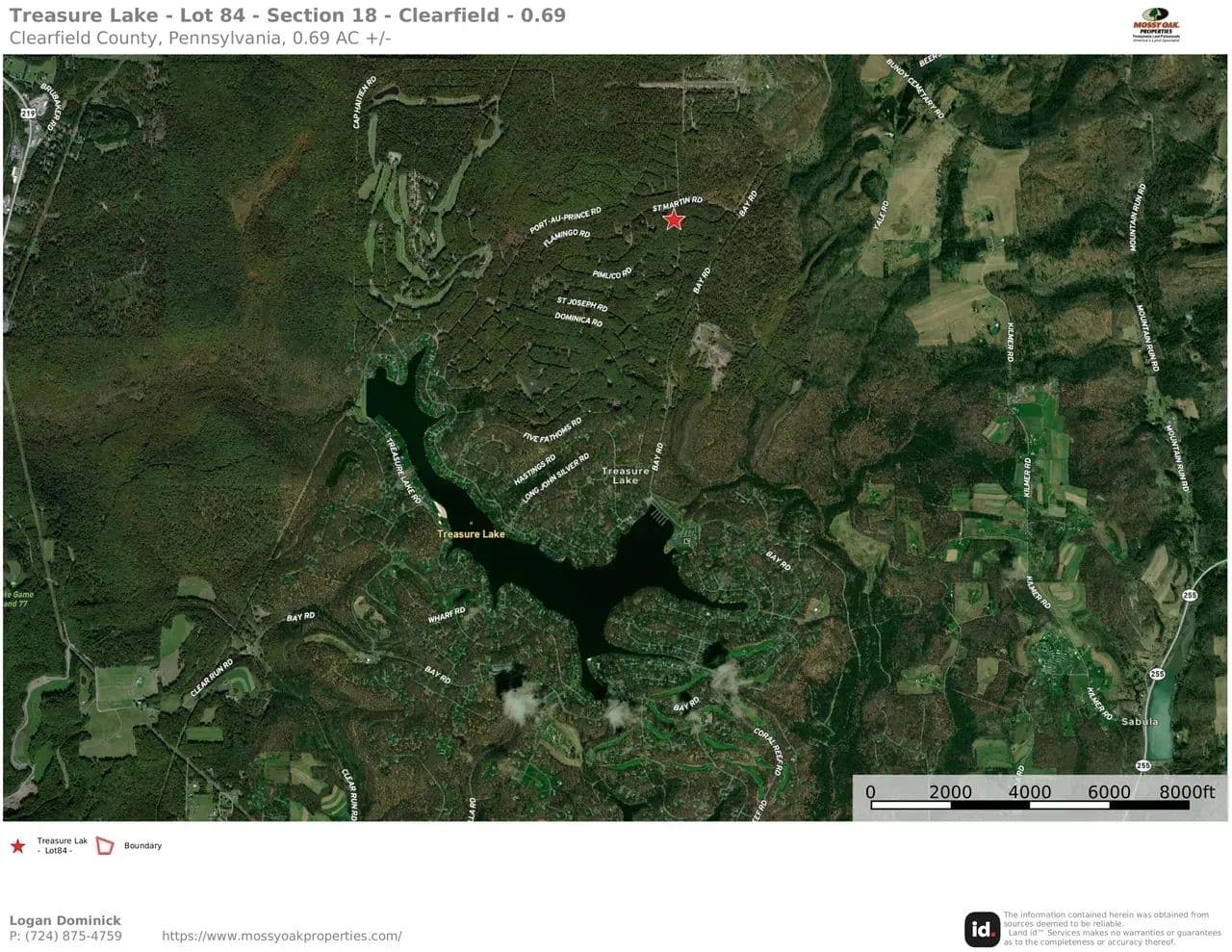This screenshot has height=952, width=1232.
Task: Click the Land id logo badge
Action: coord(982,929)
